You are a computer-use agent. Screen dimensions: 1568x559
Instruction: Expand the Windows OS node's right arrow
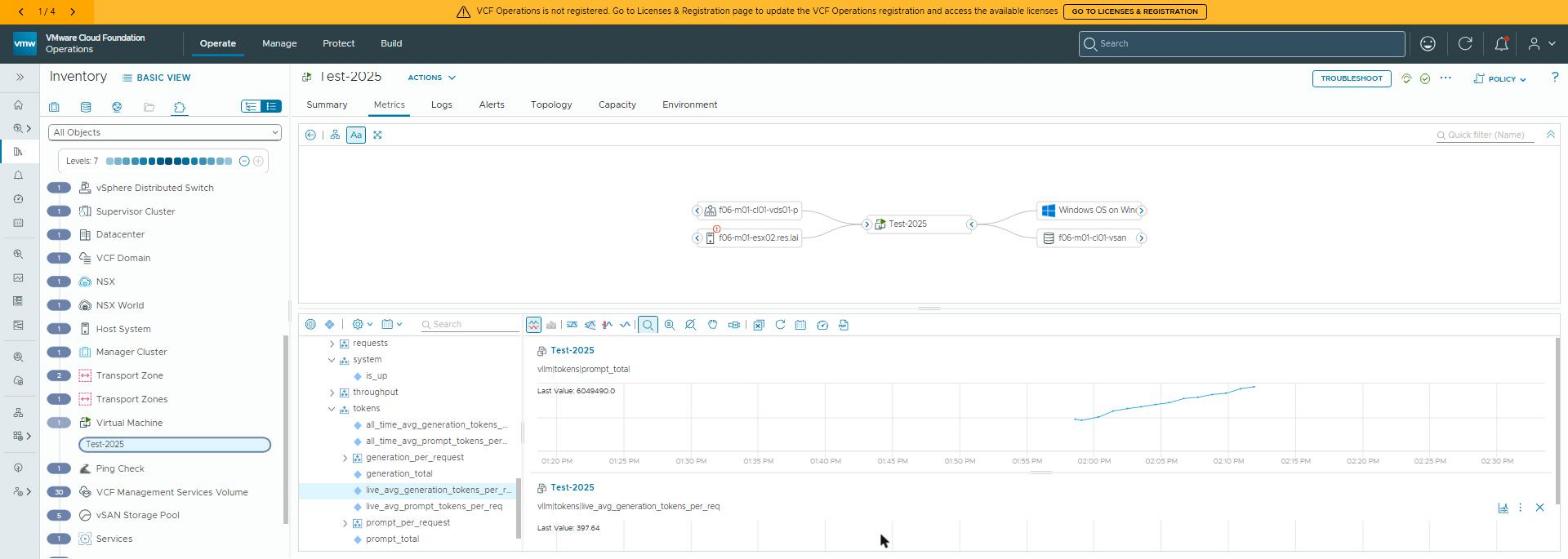1141,211
